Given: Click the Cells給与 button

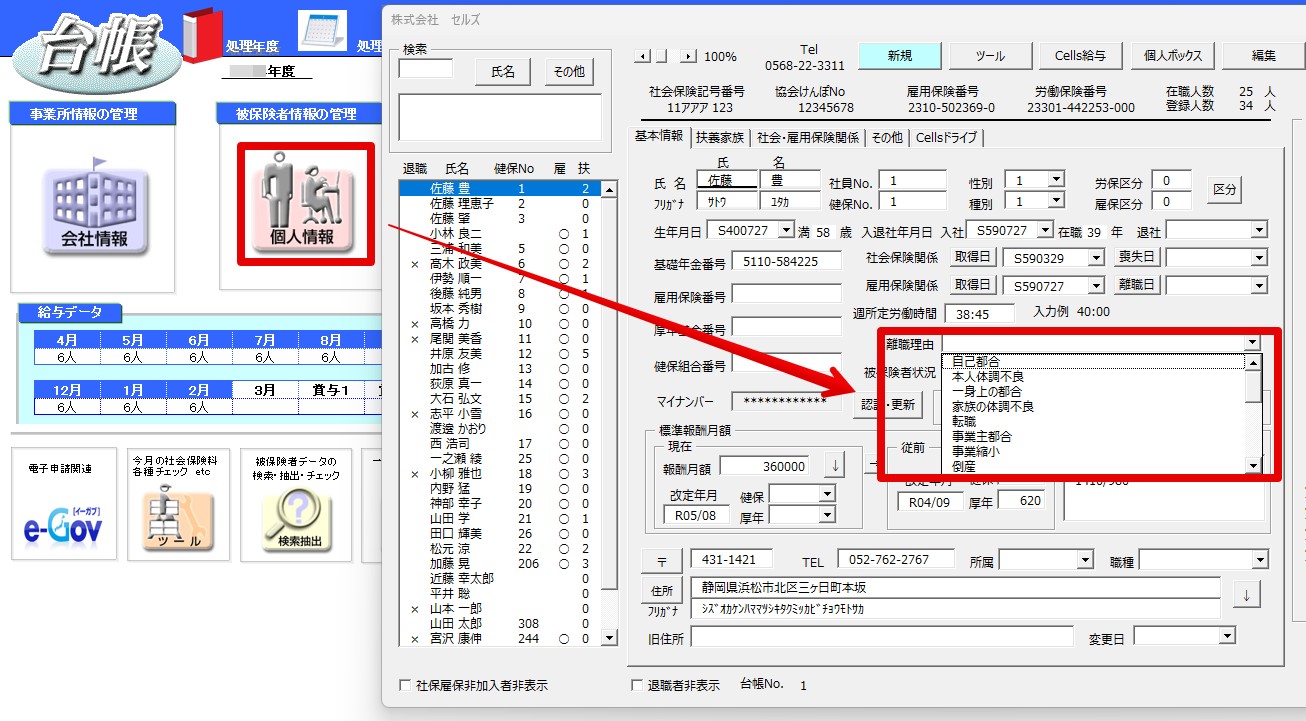Looking at the screenshot, I should click(1081, 56).
